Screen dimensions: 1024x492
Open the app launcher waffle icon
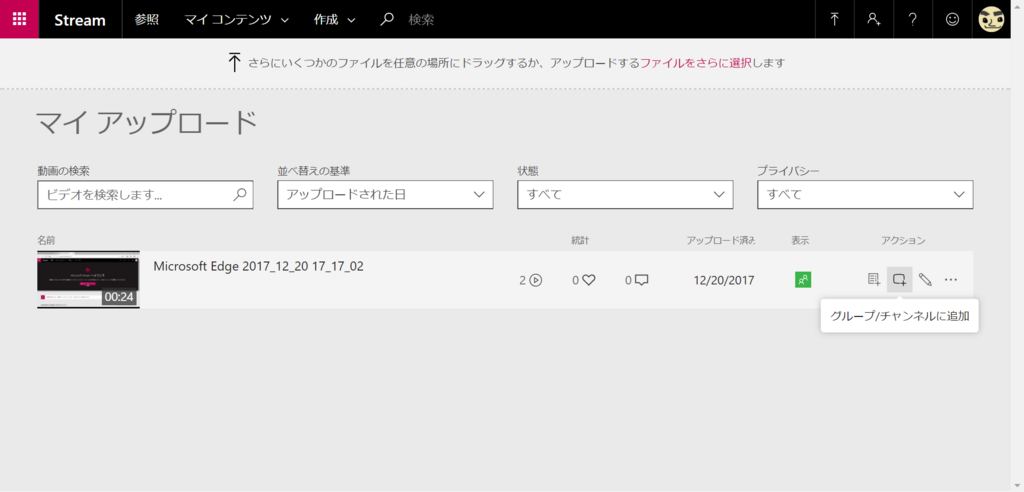tap(19, 19)
